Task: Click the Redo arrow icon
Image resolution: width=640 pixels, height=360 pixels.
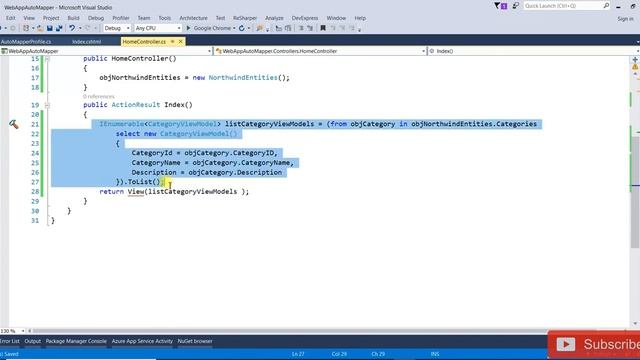Action: pyautogui.click(x=87, y=28)
